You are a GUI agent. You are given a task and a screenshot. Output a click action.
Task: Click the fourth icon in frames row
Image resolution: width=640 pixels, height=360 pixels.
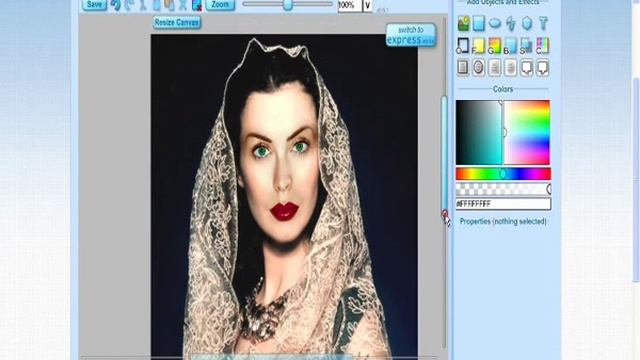[x=510, y=68]
